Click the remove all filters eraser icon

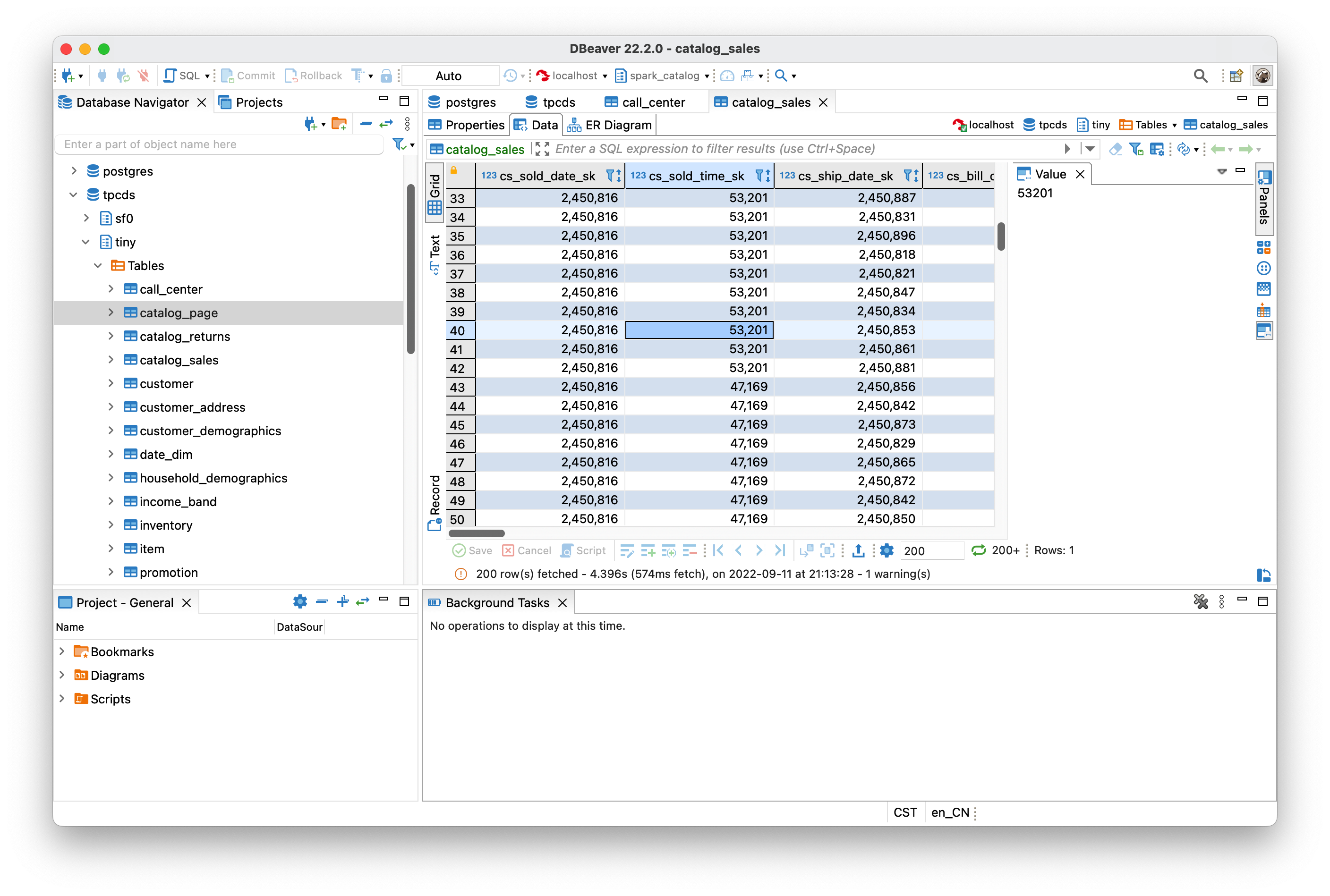coord(1115,149)
